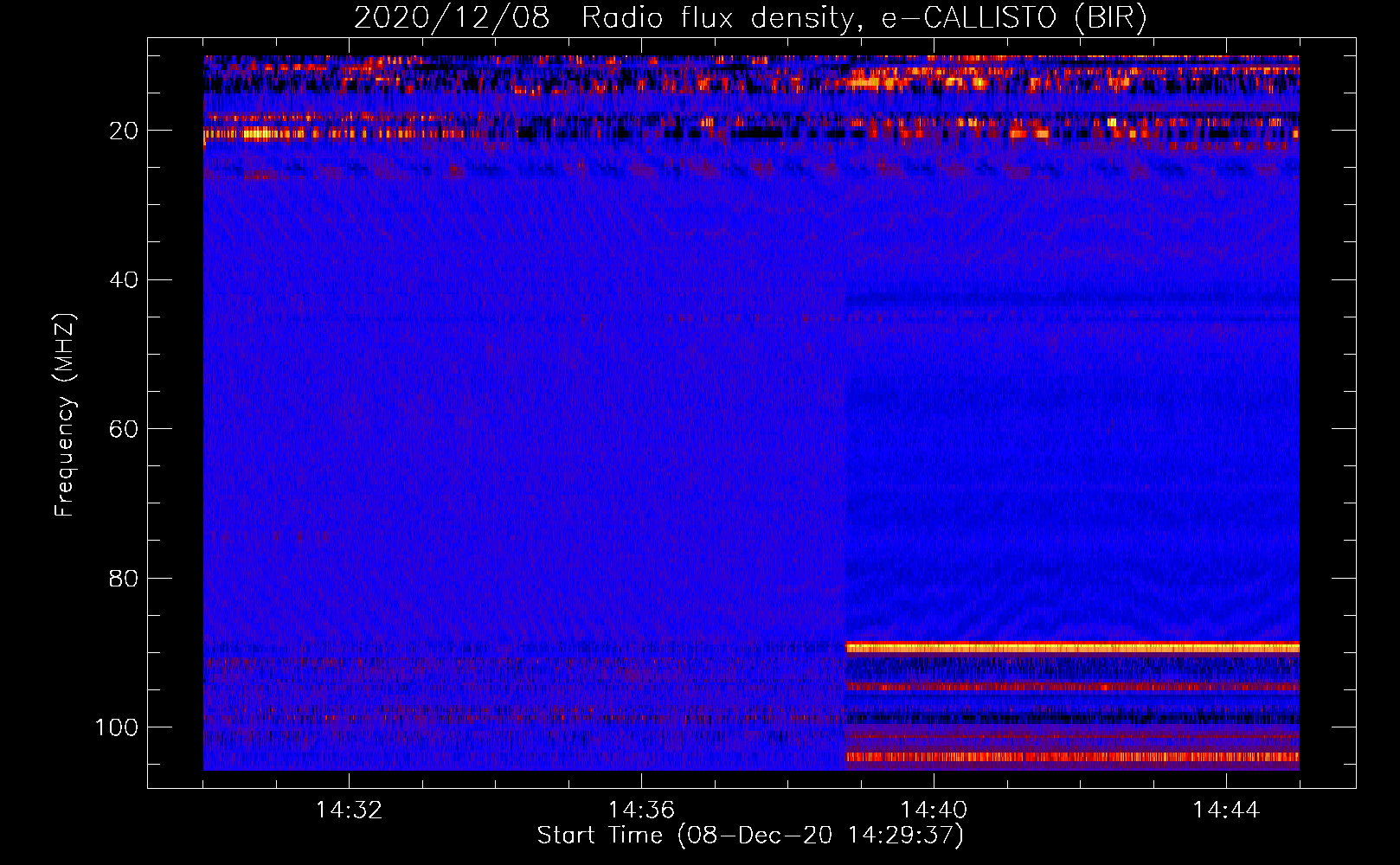This screenshot has height=865, width=1400.
Task: Click the '14:40' time tick label
Action: pos(934,811)
